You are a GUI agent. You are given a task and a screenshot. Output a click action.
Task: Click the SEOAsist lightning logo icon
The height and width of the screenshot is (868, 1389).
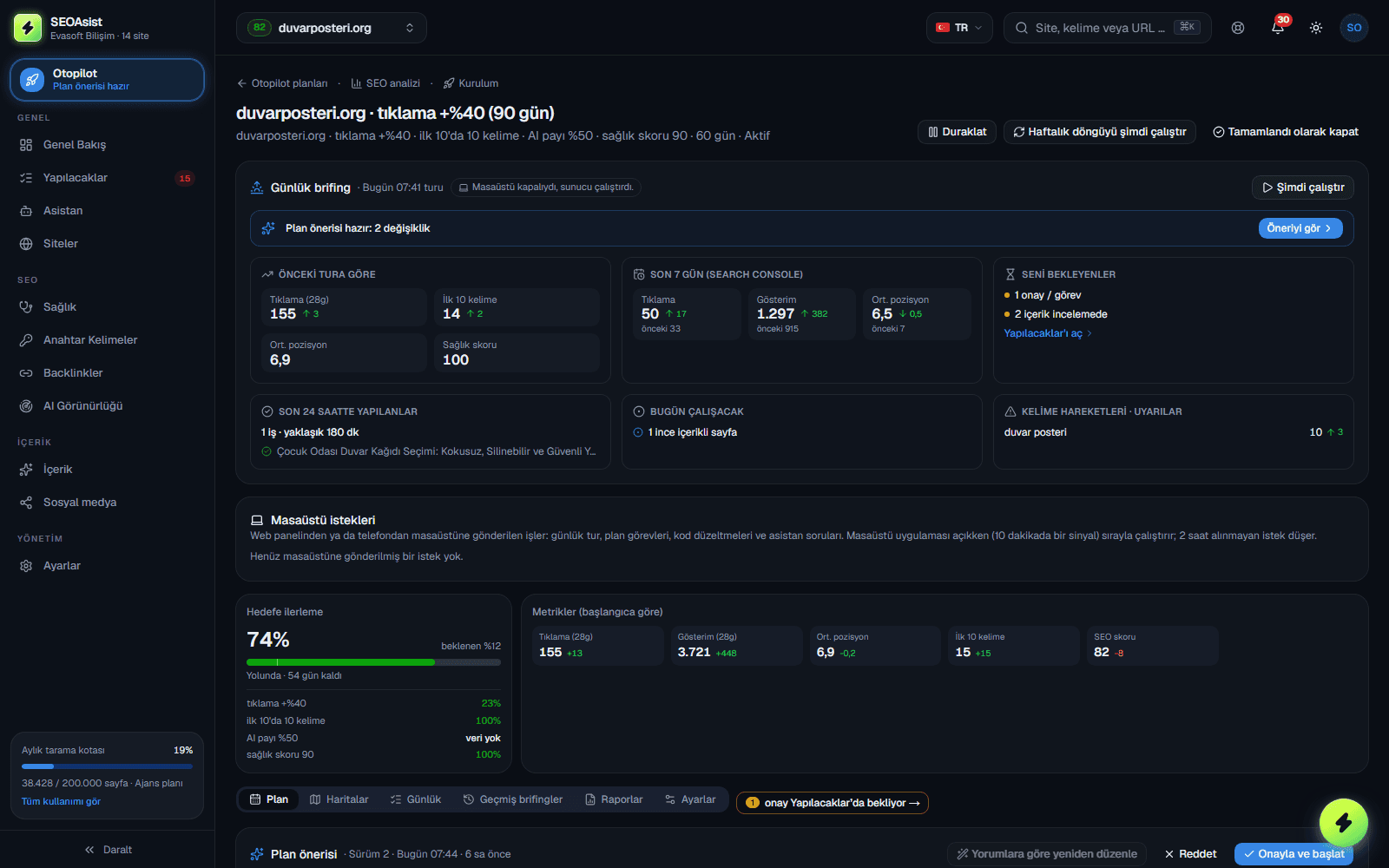point(28,28)
